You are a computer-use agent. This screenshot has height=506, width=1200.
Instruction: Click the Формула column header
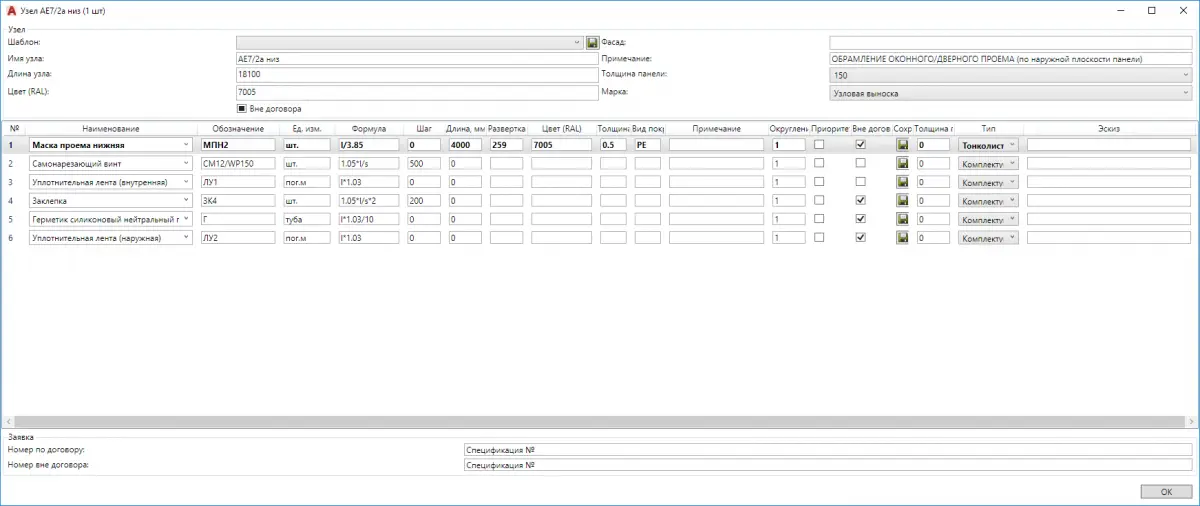click(369, 129)
